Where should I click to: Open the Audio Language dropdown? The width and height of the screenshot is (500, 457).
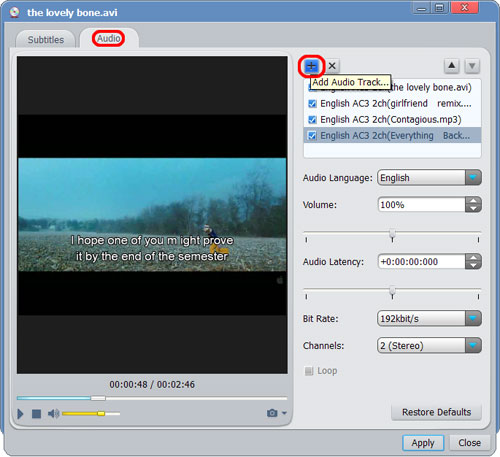(473, 177)
